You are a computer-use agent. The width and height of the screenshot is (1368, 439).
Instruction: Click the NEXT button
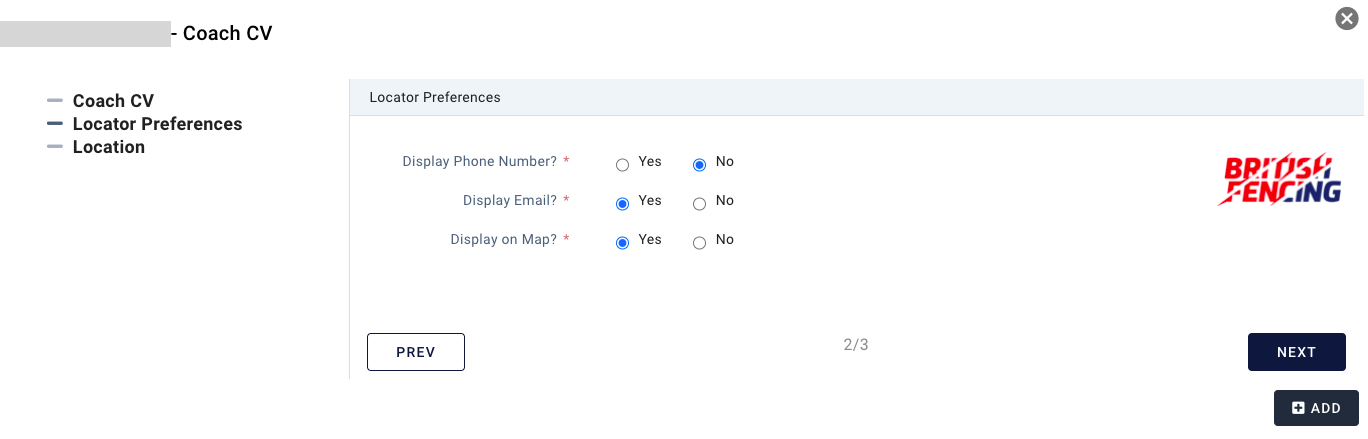pos(1296,352)
